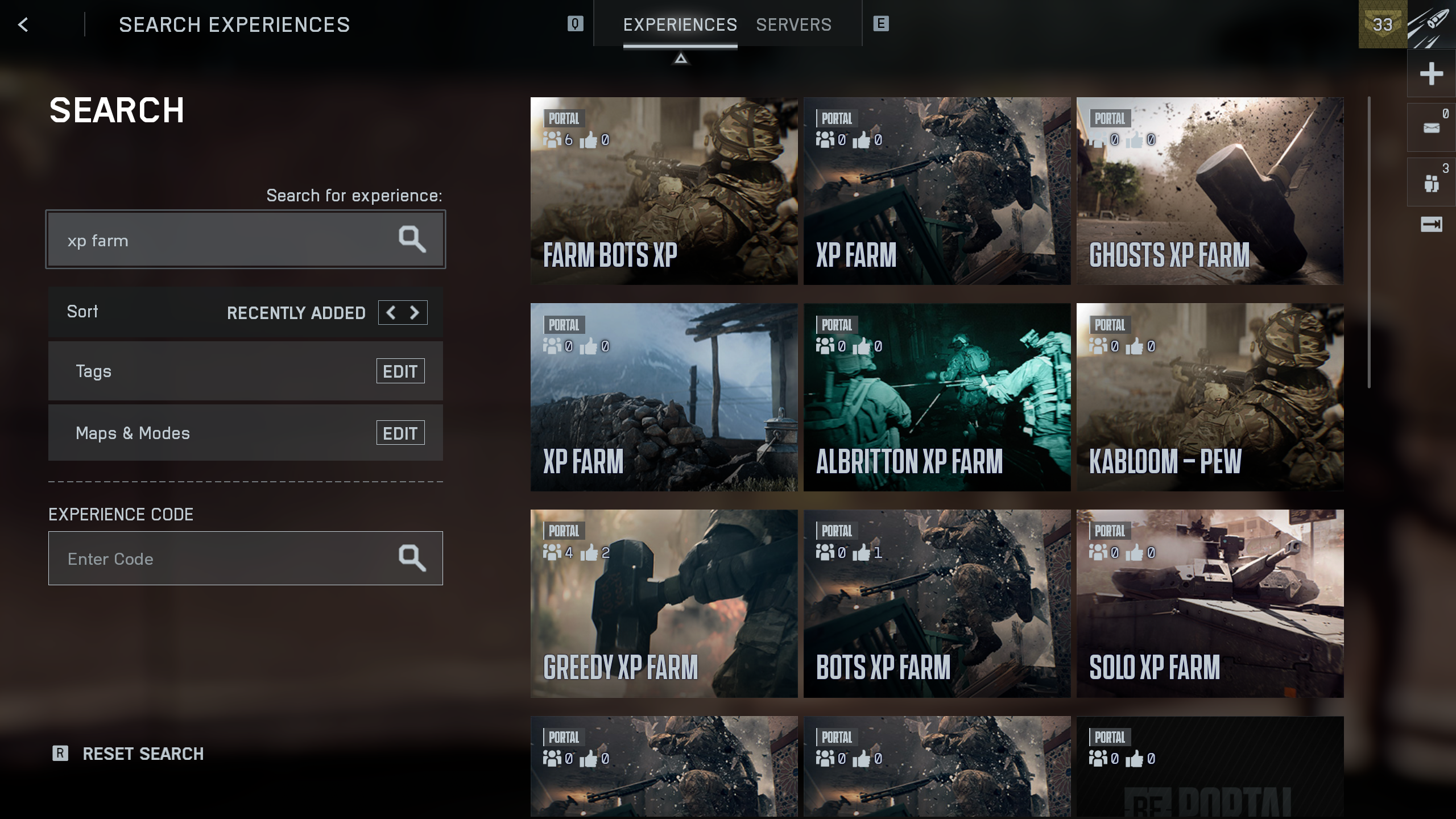Edit the Maps & Modes filter

coord(400,432)
